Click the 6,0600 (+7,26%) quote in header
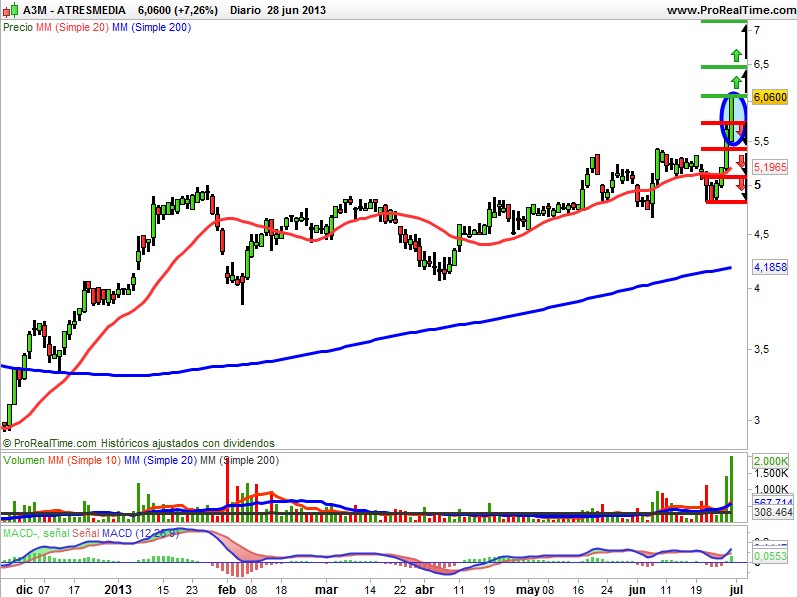 coord(178,10)
